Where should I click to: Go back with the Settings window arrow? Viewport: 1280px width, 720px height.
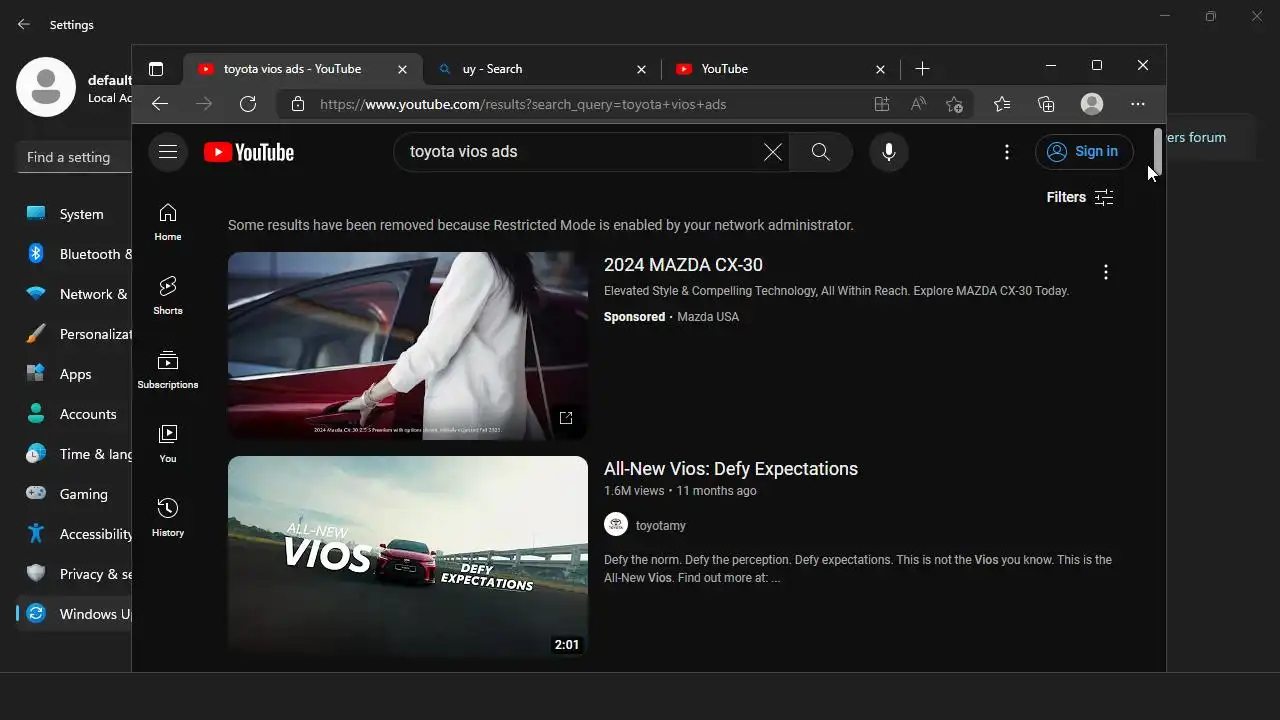[24, 24]
